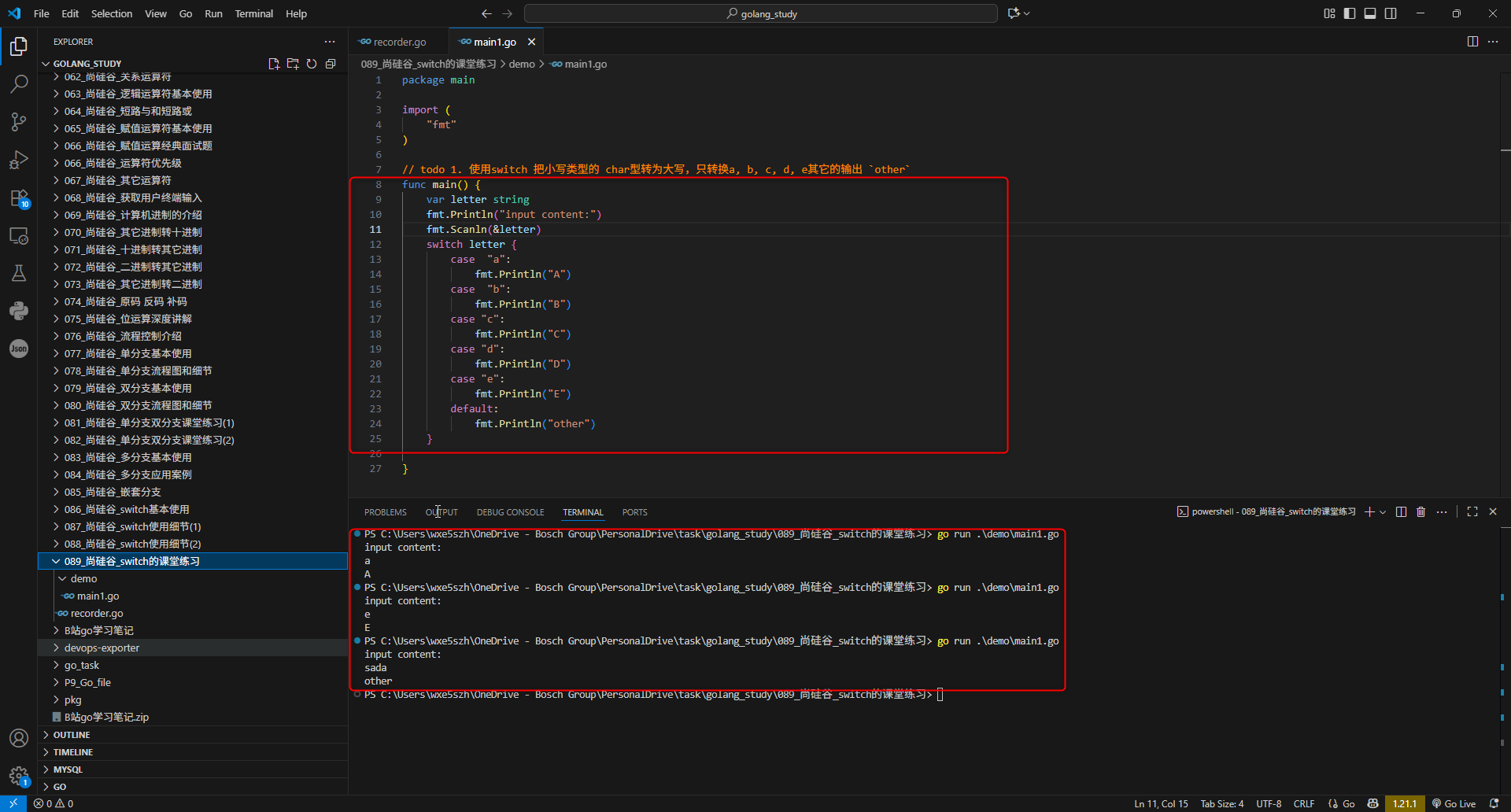Image resolution: width=1511 pixels, height=812 pixels.
Task: Click Go Live in status bar
Action: coord(1454,803)
